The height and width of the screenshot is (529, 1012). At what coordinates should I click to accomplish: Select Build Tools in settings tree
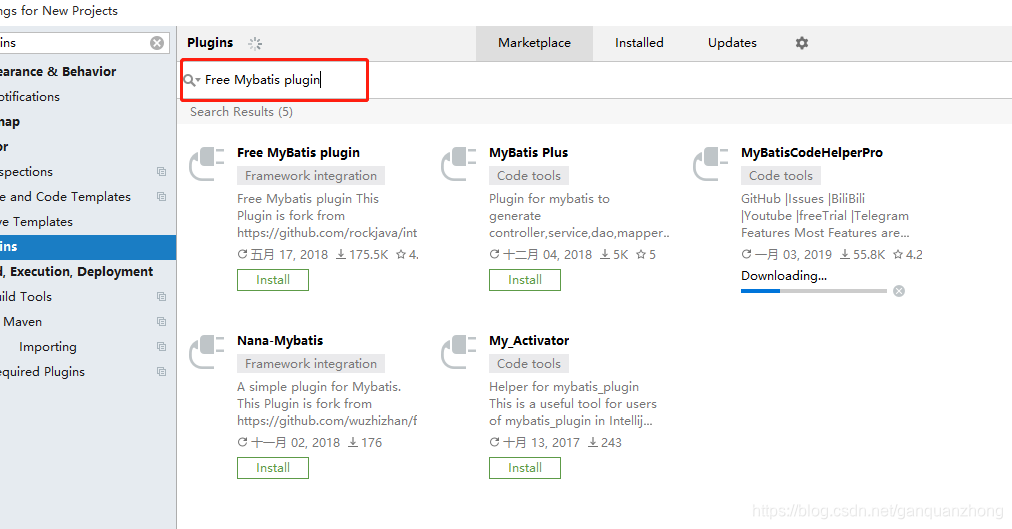[26, 297]
